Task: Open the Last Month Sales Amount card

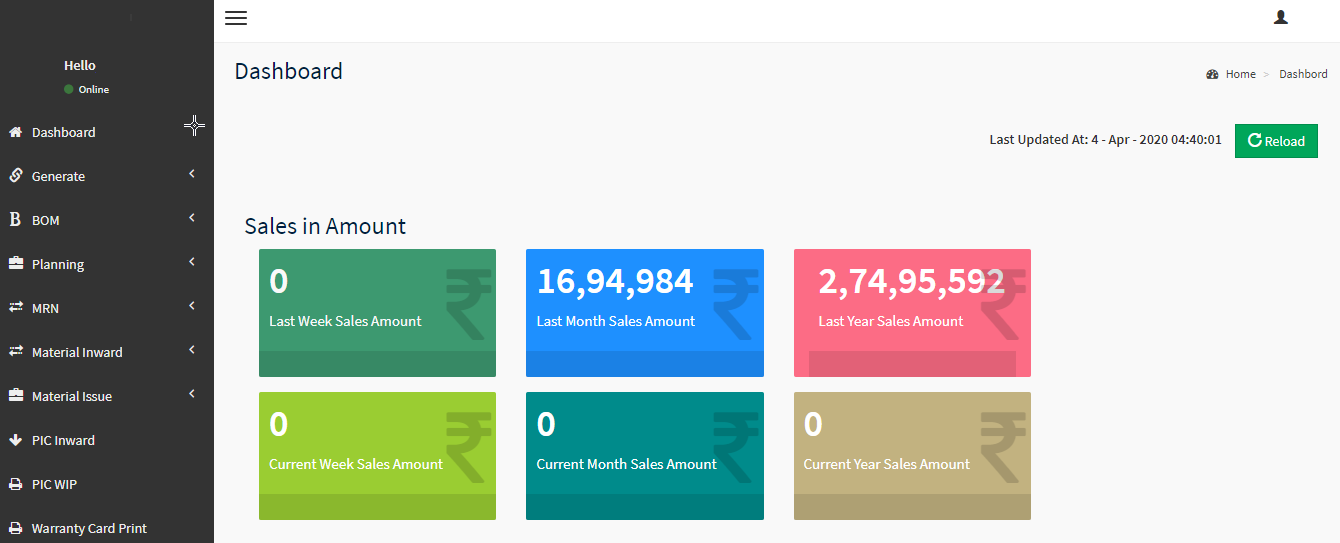Action: pyautogui.click(x=644, y=312)
